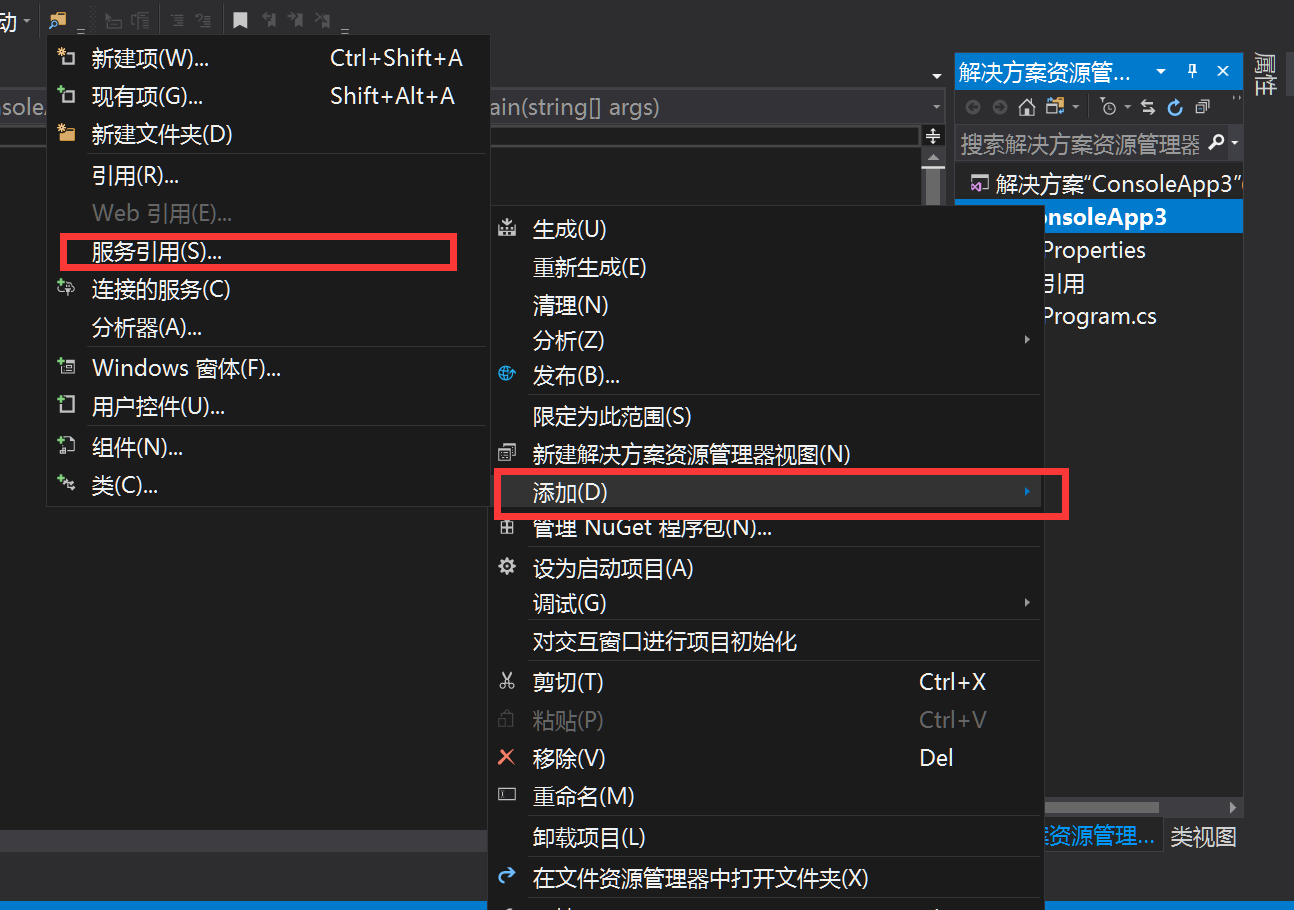Viewport: 1294px width, 910px height.
Task: Choose Reference (引用(R)) in submenu
Action: click(x=268, y=176)
